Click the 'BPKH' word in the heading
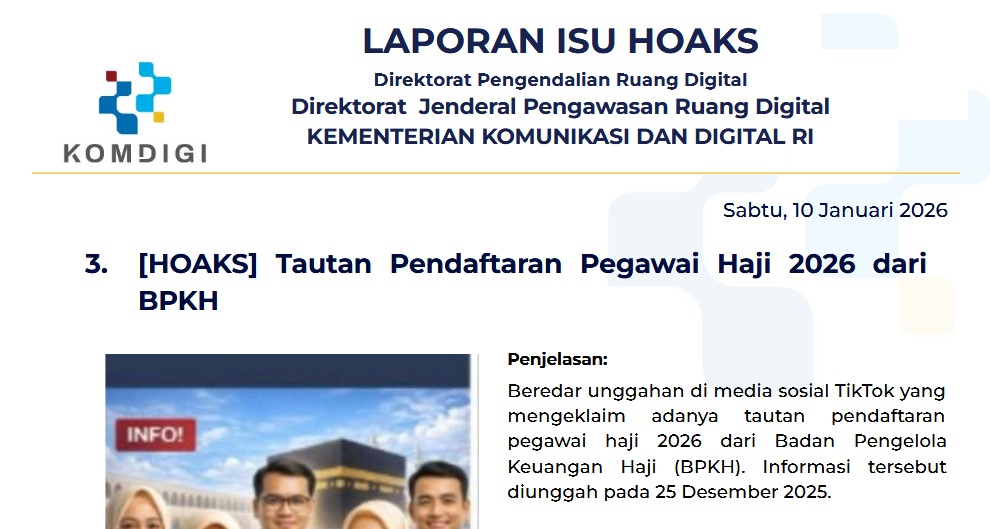Viewport: 990px width, 529px height. [178, 301]
